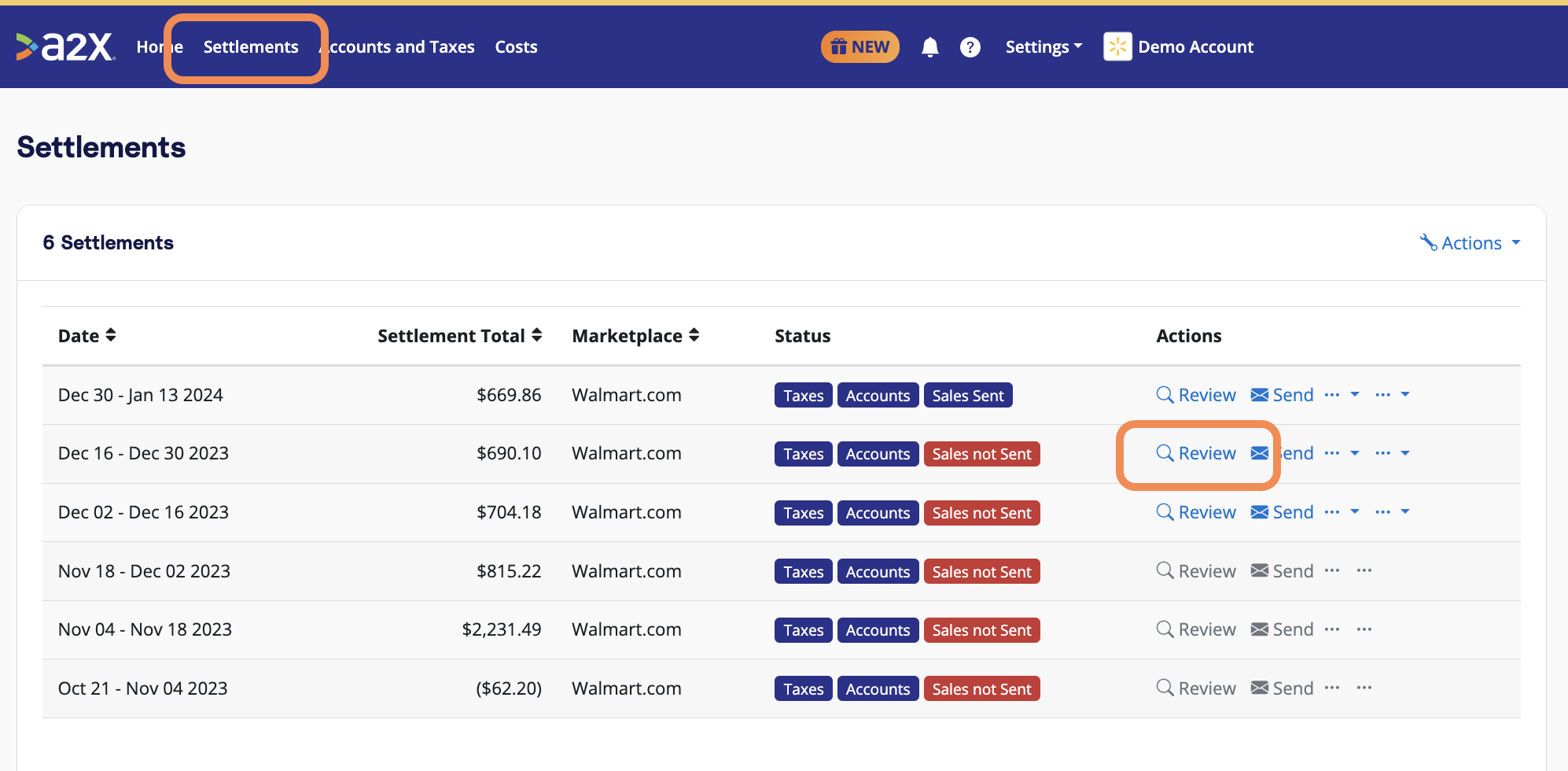Click greyed Send on Nov 18 - Dec 02 row

click(x=1282, y=571)
